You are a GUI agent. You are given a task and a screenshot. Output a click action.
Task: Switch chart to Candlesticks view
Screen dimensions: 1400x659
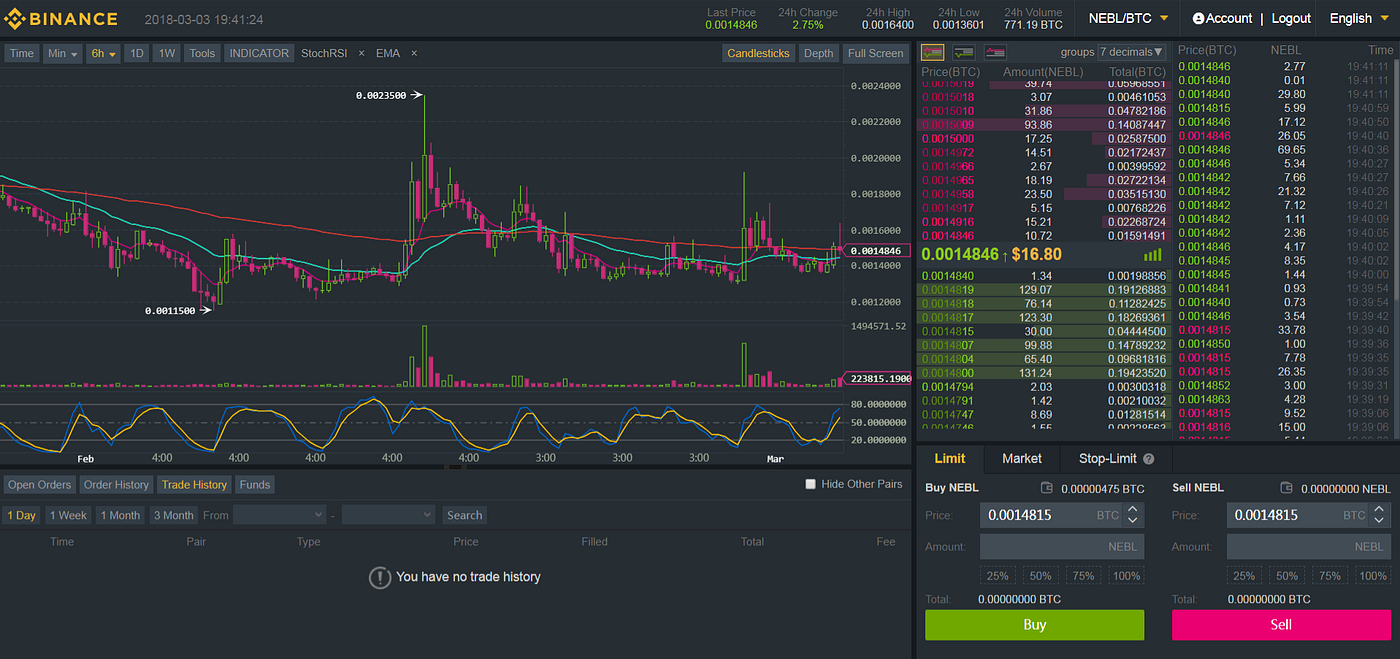coord(758,53)
